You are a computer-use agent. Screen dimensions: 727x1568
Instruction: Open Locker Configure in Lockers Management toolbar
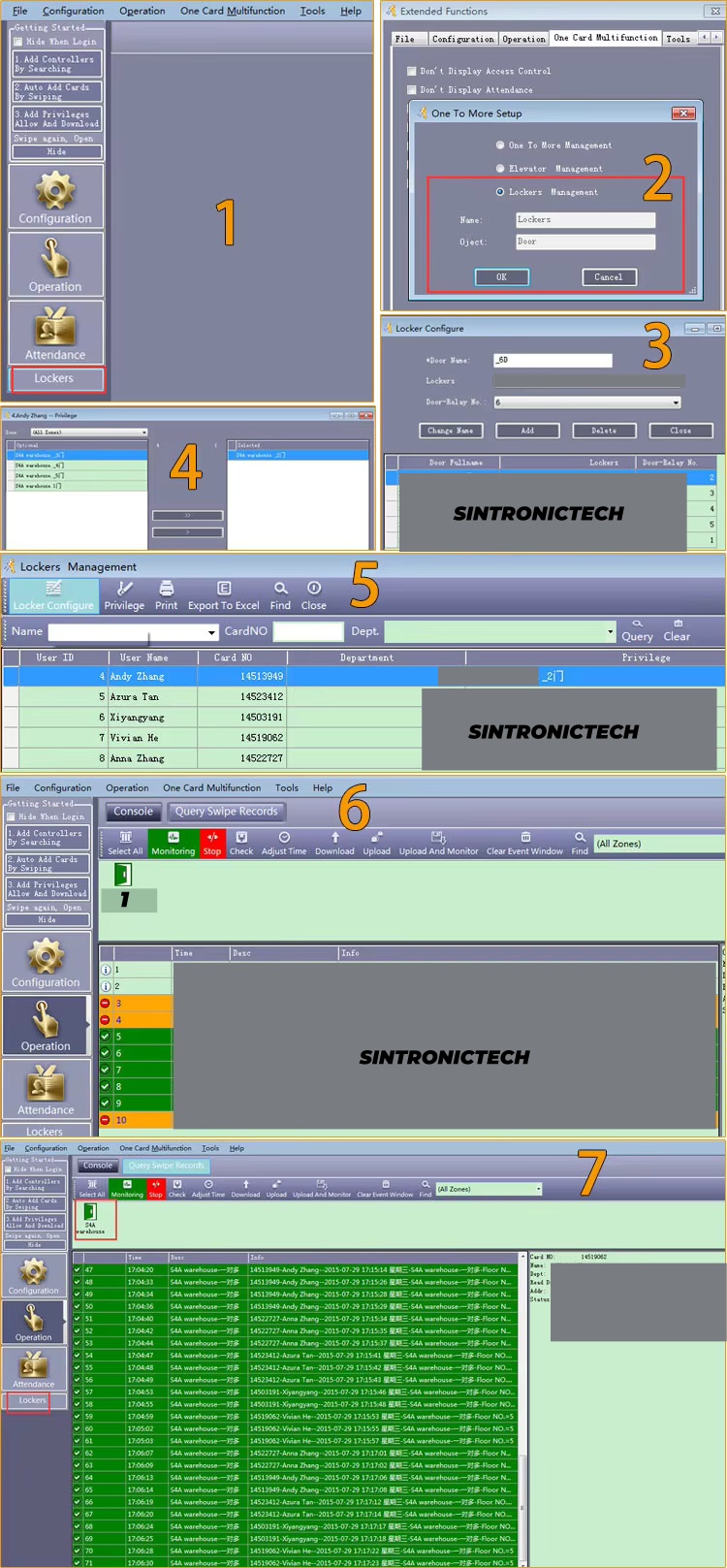coord(53,595)
